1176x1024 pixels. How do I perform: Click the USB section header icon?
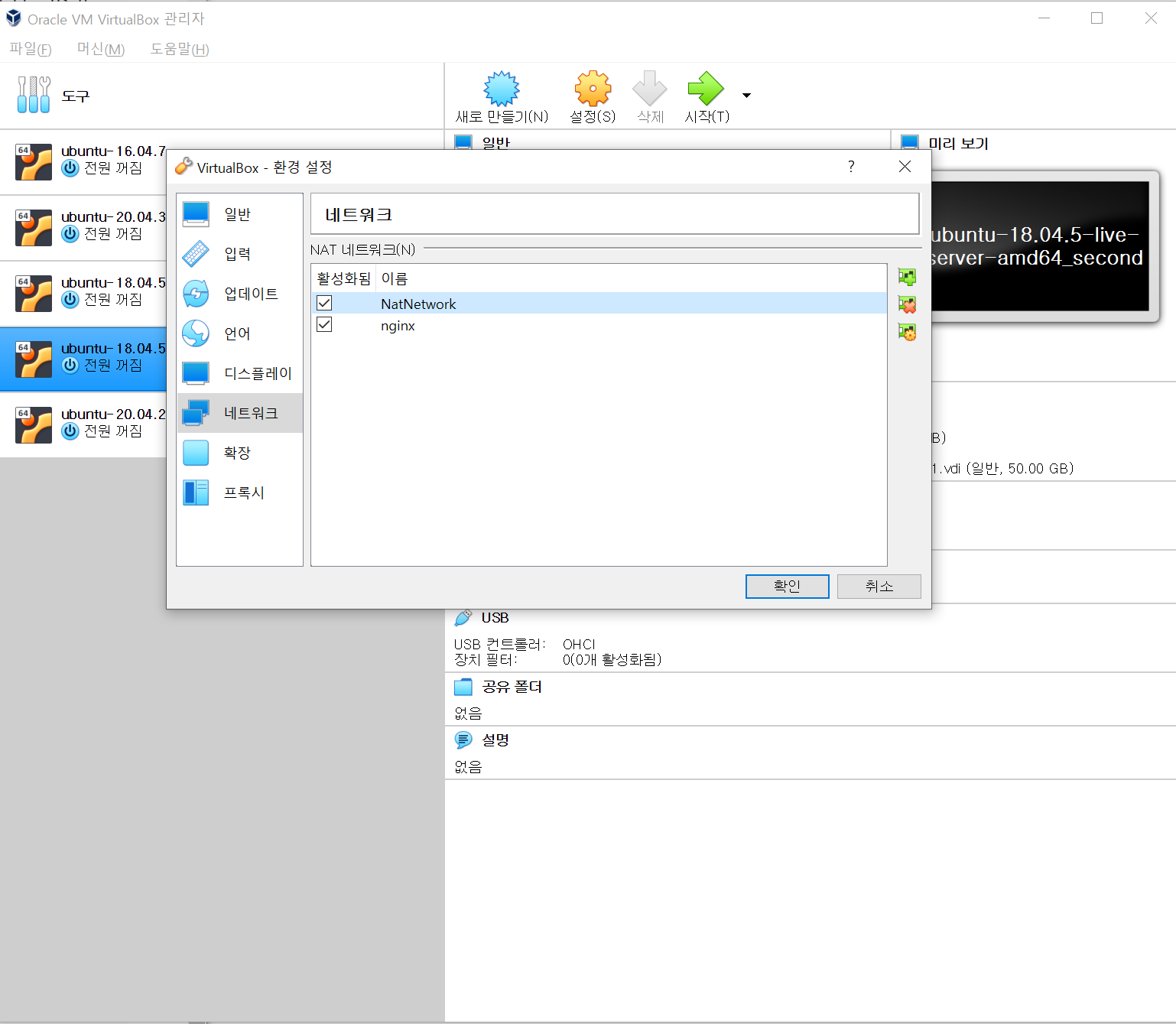pos(463,617)
